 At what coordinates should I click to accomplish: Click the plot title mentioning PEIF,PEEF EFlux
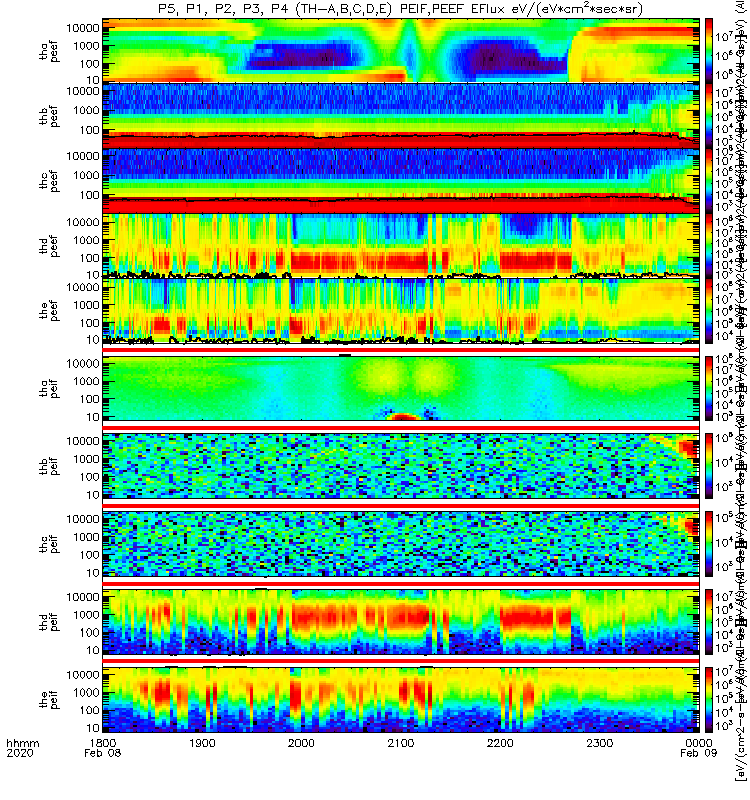(401, 9)
